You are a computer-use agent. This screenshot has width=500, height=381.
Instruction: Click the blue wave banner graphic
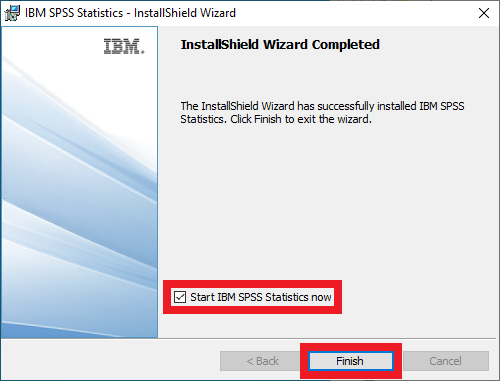click(79, 200)
